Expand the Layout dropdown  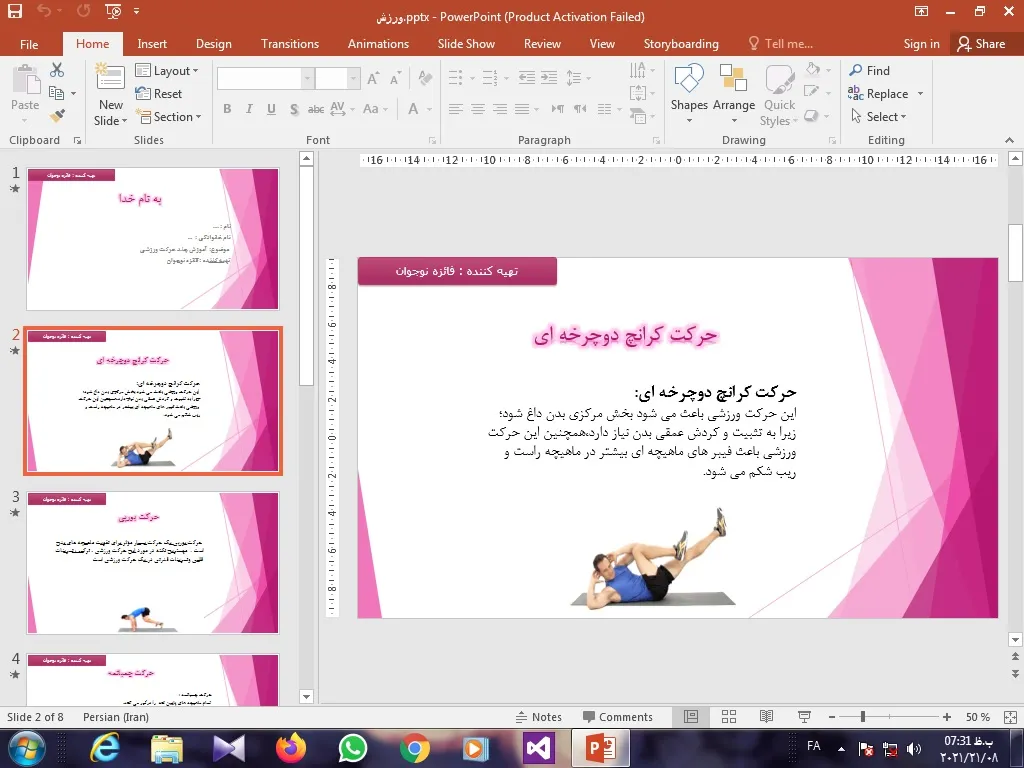click(167, 71)
